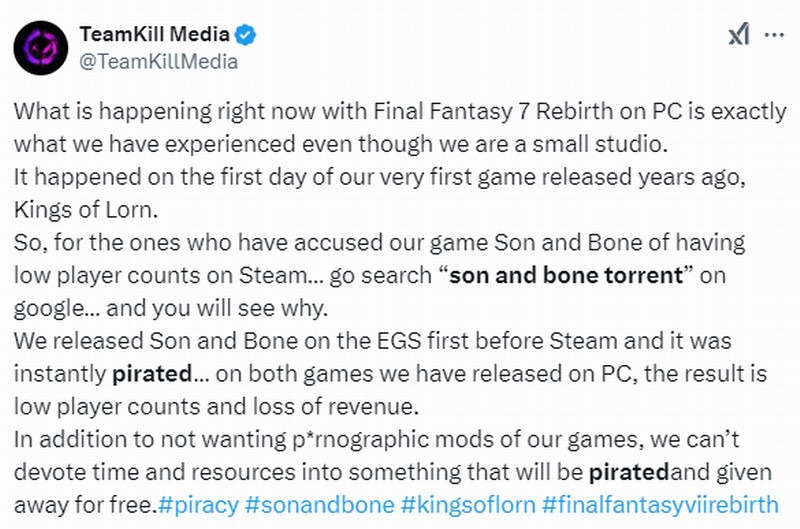Click the bold 'pirated' after 'instantly'
The height and width of the screenshot is (529, 800).
[x=152, y=374]
